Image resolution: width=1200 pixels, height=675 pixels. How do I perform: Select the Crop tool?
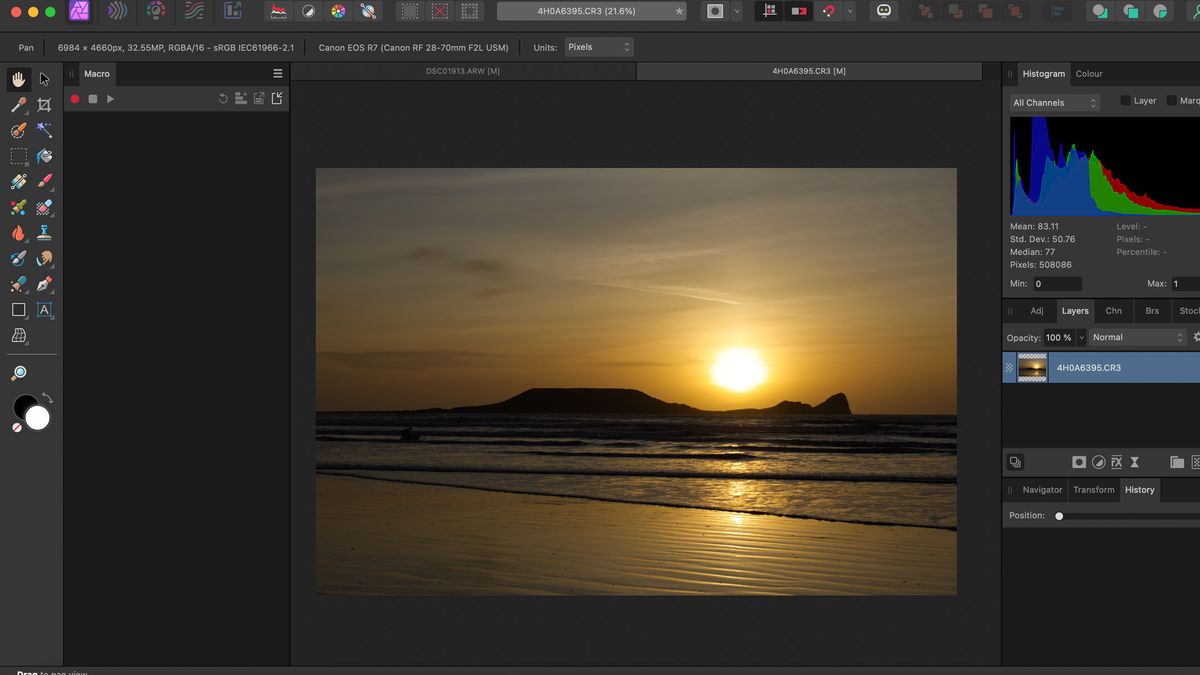(44, 105)
